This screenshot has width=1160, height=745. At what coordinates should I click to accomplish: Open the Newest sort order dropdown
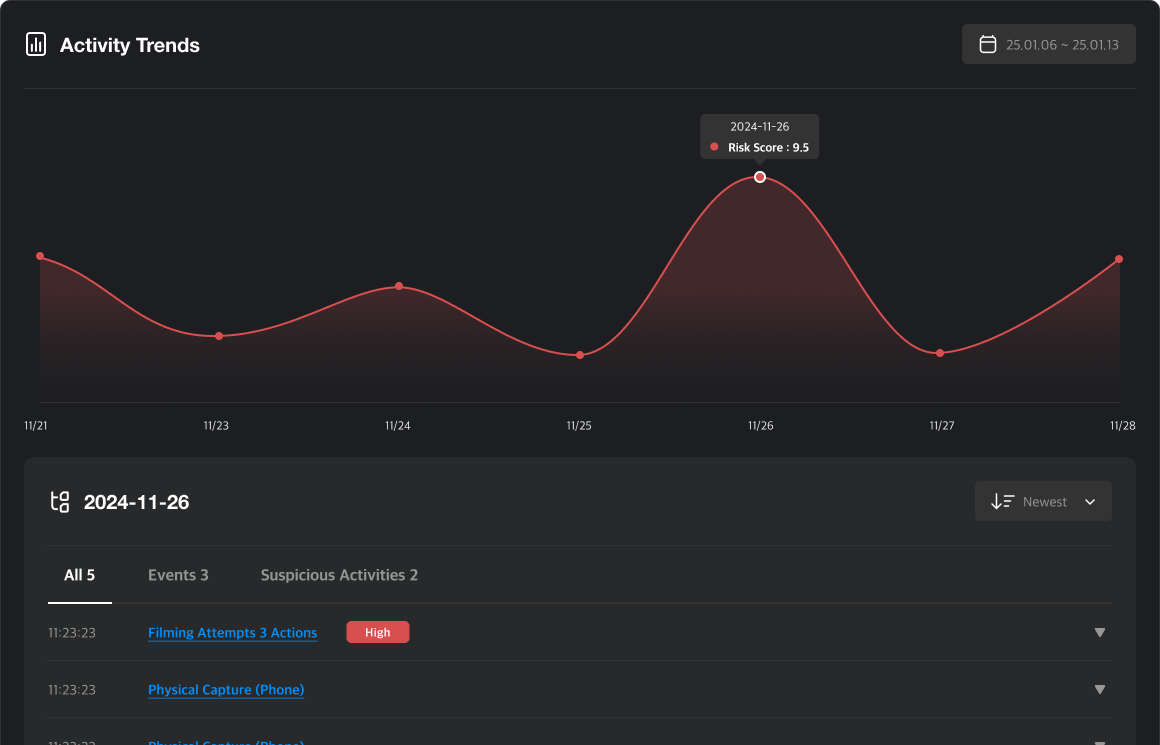coord(1043,501)
